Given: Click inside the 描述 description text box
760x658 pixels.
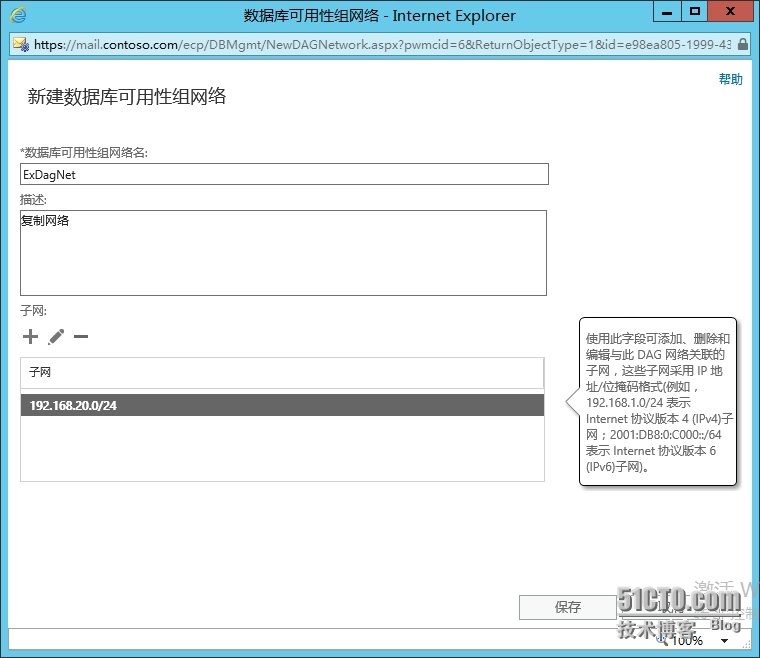Looking at the screenshot, I should coord(283,252).
